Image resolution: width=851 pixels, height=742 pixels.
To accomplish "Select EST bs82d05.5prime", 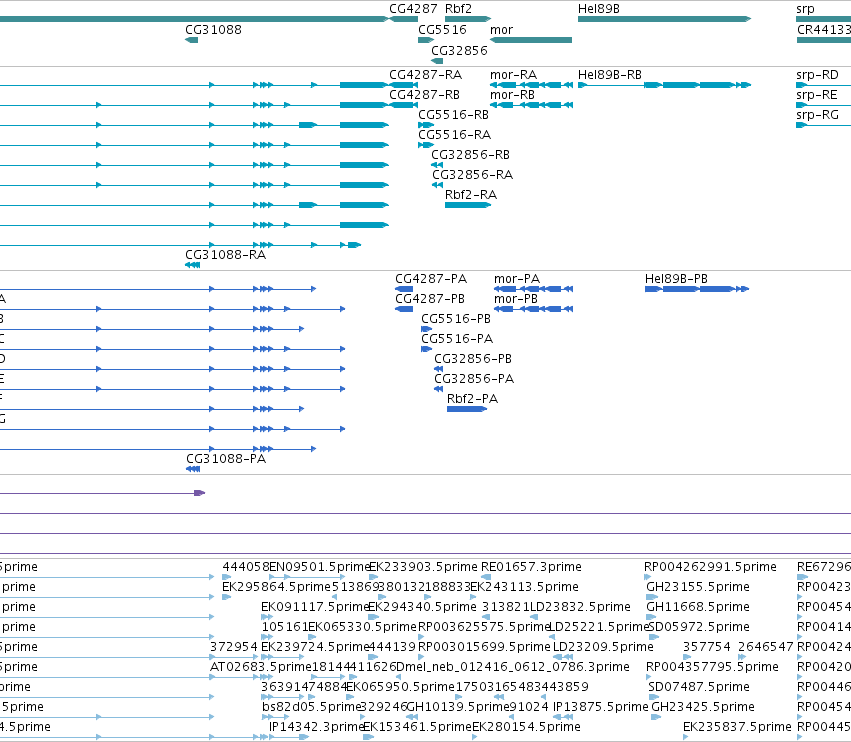I will [x=312, y=707].
